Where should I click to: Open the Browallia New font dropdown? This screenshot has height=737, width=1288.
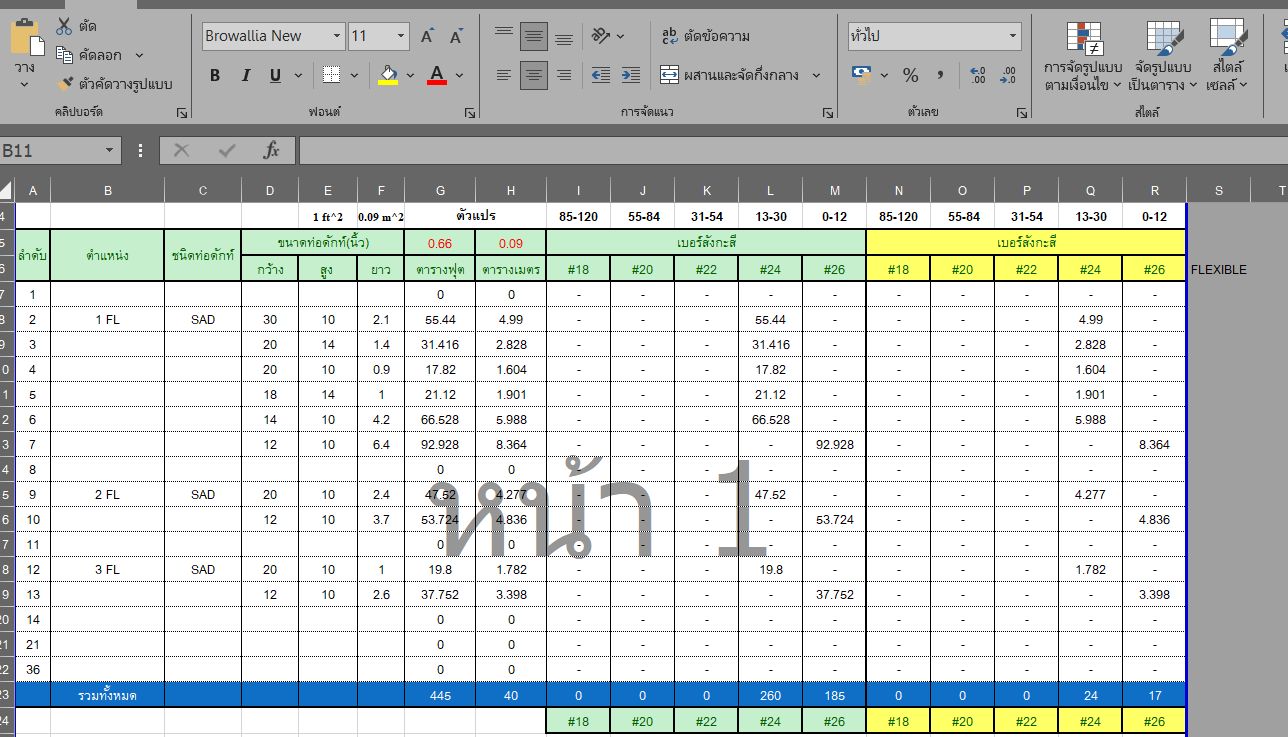pos(336,37)
